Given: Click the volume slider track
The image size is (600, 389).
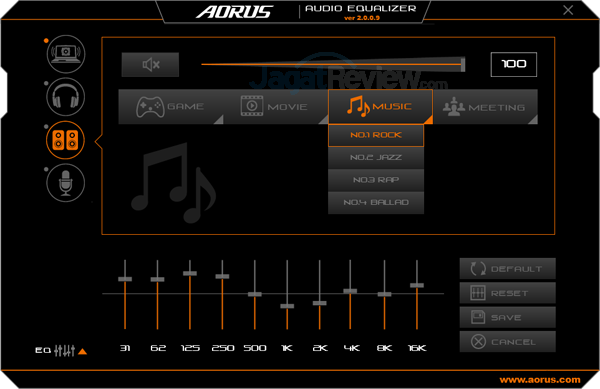Looking at the screenshot, I should pyautogui.click(x=332, y=64).
